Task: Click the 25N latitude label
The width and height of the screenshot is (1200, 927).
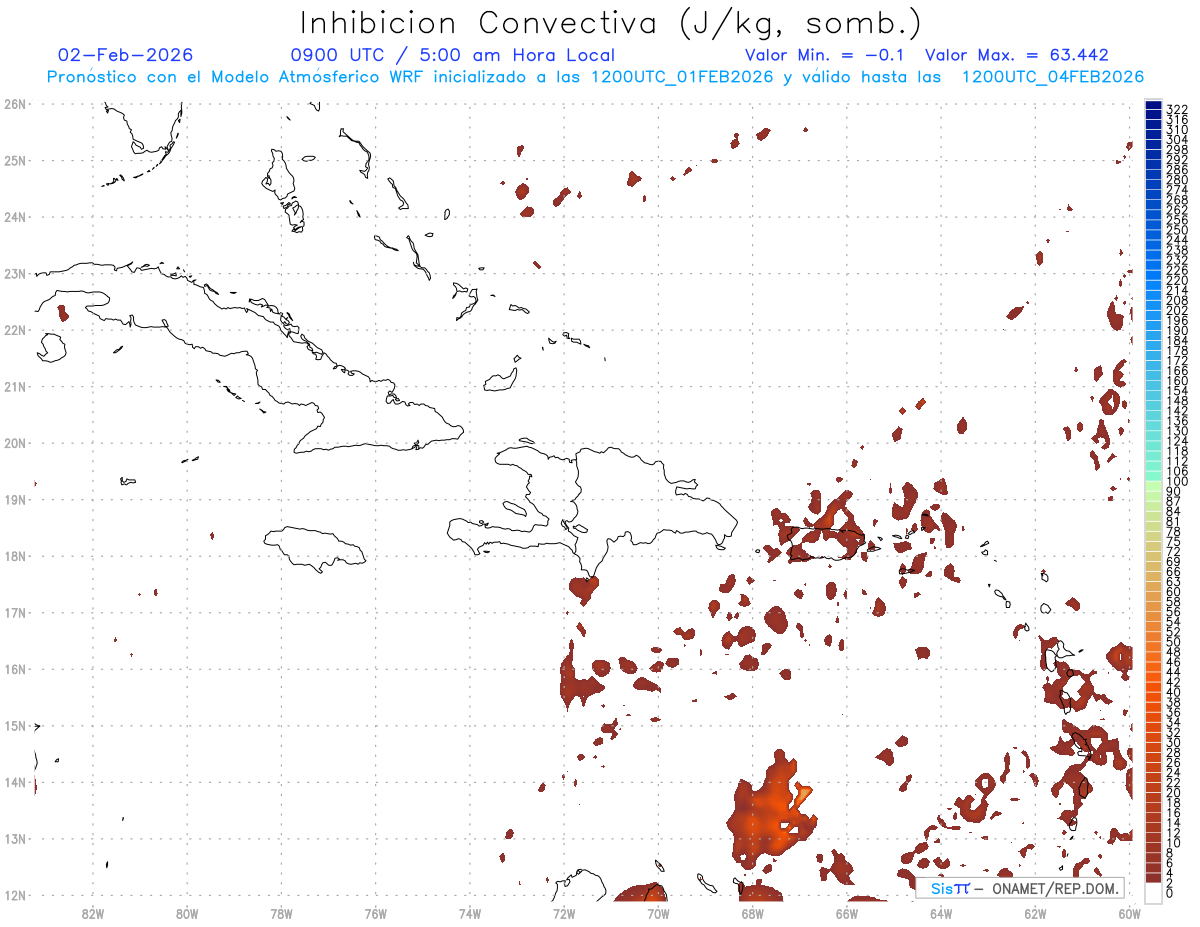Action: [x=14, y=160]
